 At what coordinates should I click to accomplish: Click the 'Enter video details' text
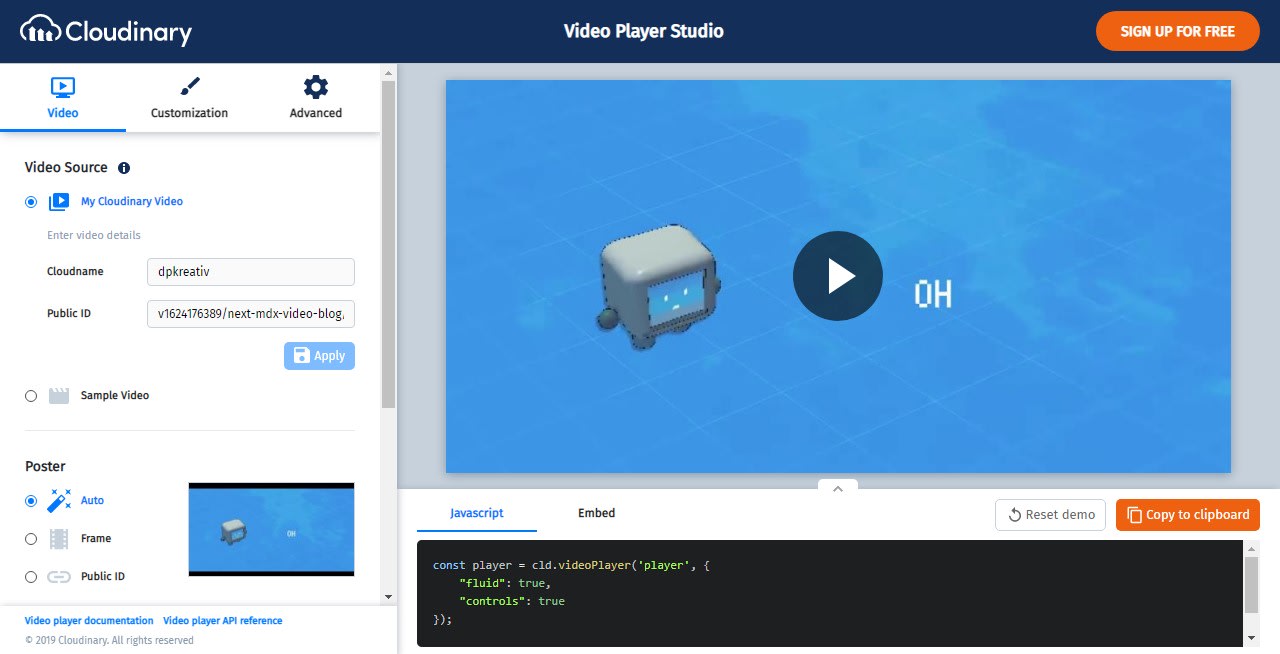[x=94, y=236]
